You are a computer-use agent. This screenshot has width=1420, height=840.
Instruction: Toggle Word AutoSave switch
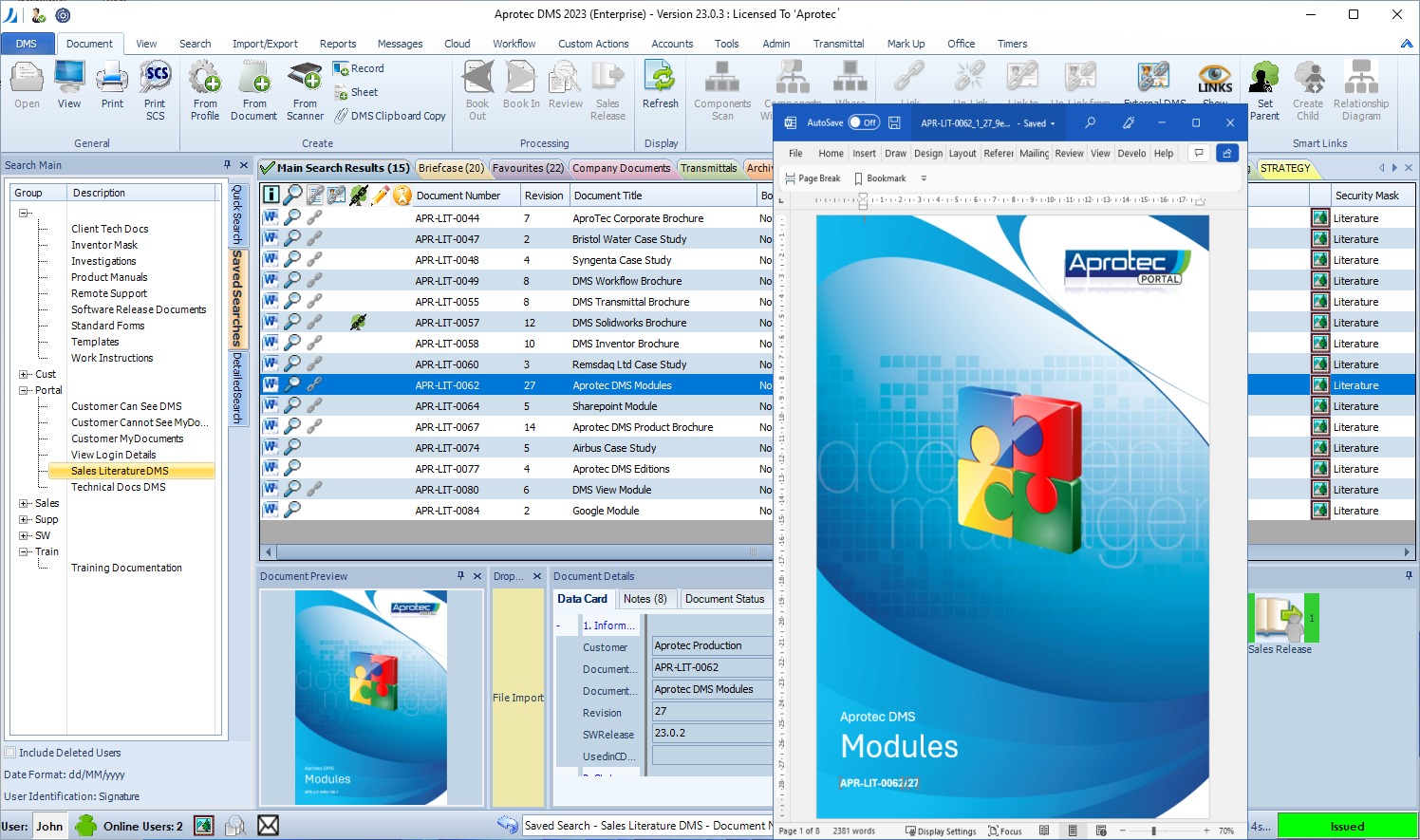point(864,122)
